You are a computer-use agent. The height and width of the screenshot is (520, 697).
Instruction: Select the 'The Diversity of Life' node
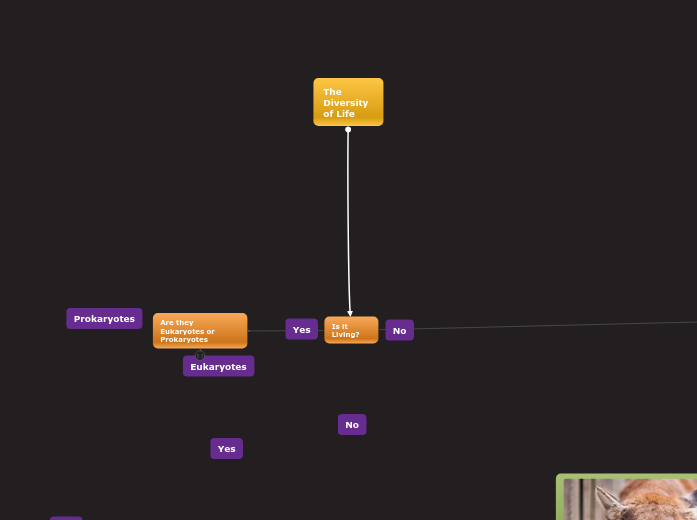pos(348,102)
